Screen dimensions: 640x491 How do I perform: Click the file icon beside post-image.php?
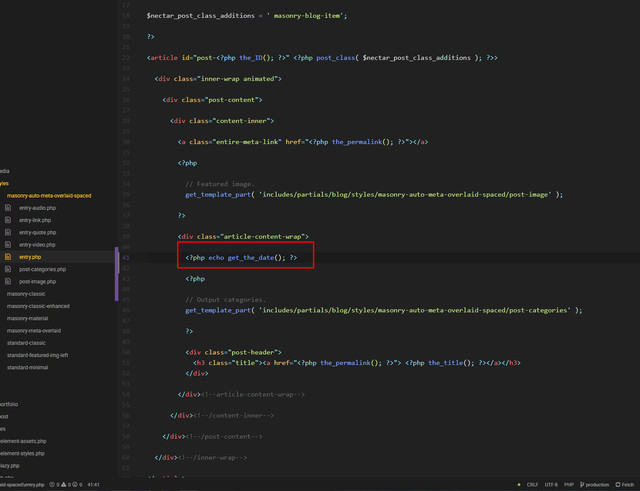point(8,281)
